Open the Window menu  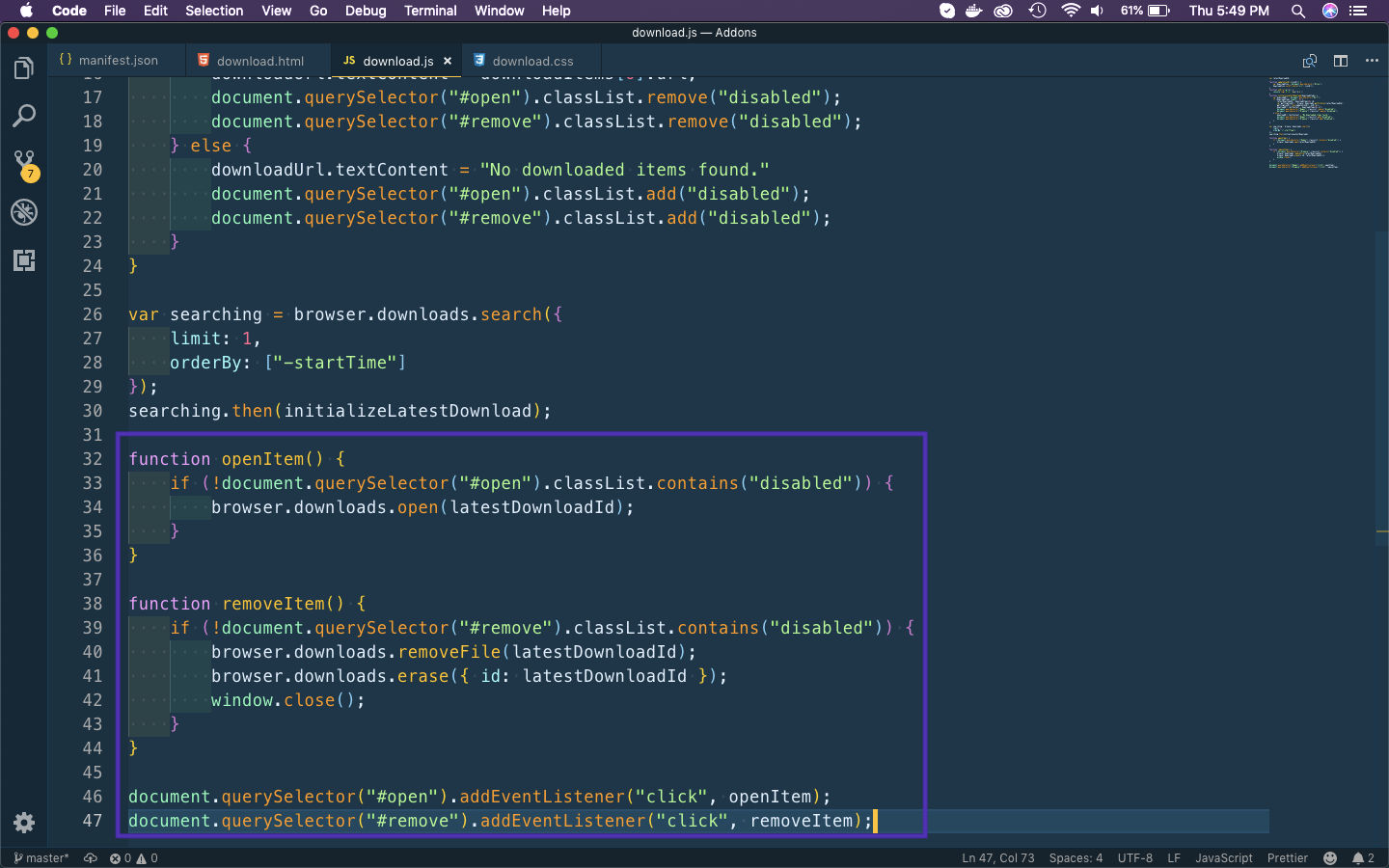pos(499,11)
